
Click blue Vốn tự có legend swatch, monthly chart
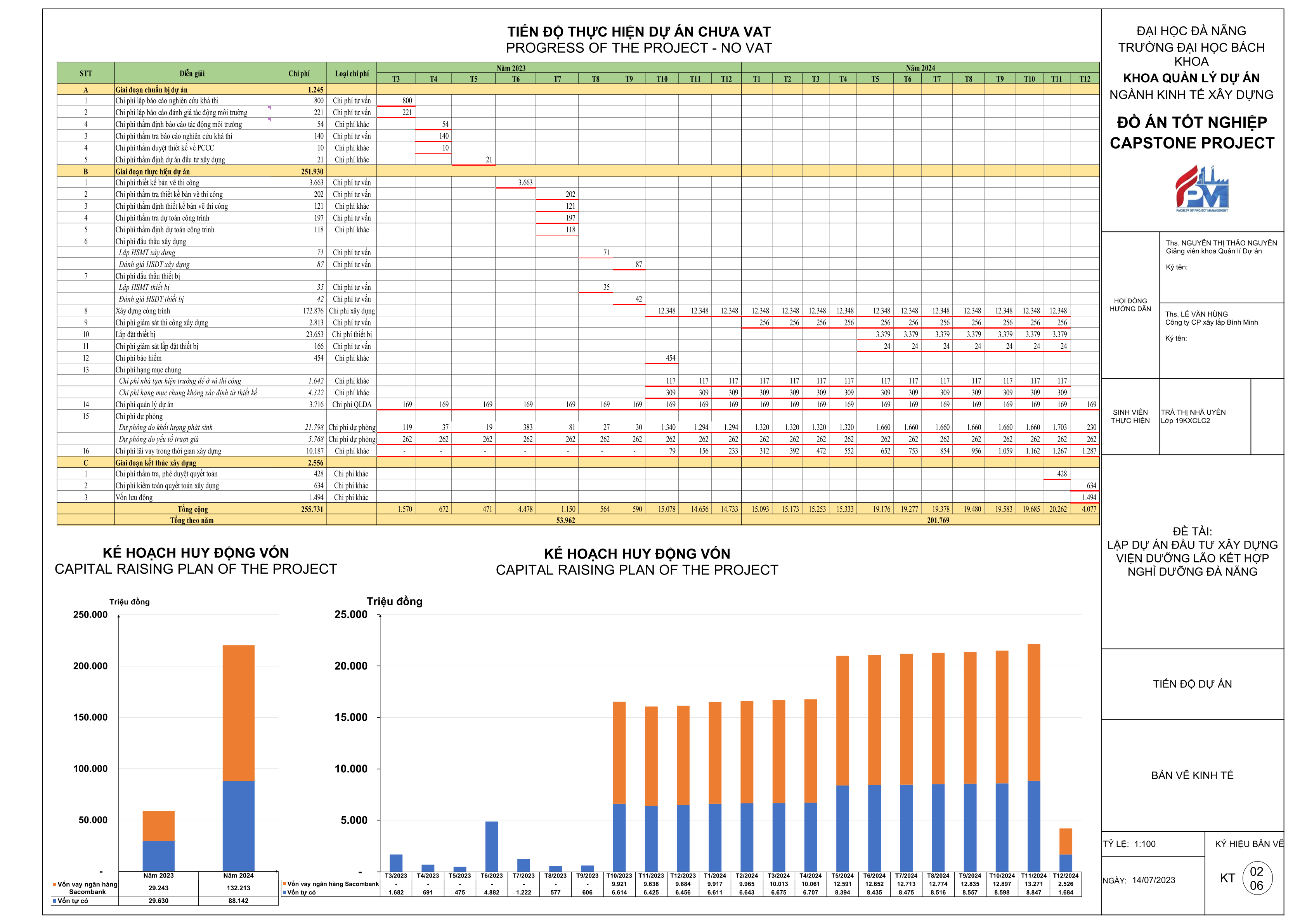[284, 893]
